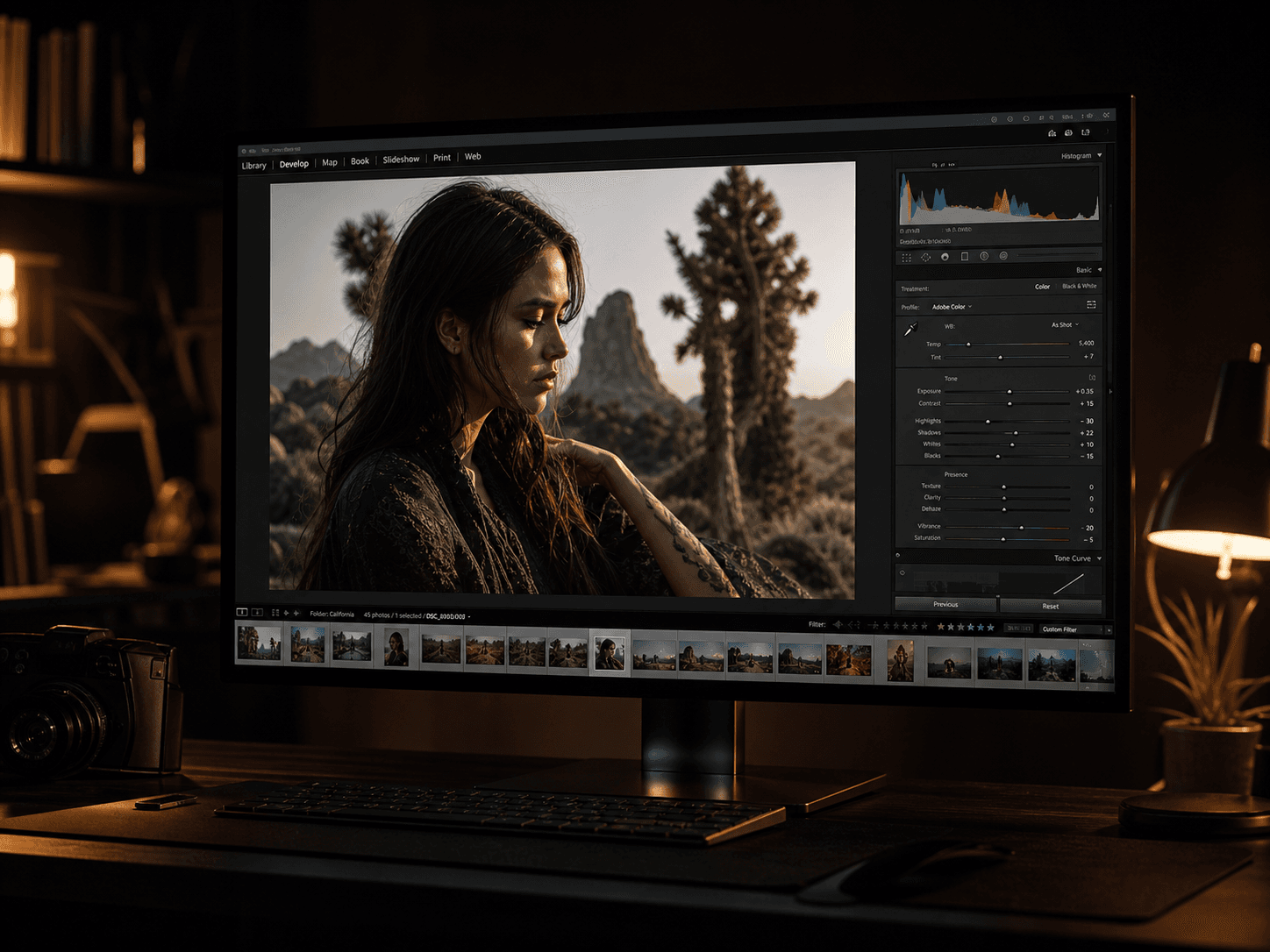Collapse the Tone Curve panel triangle

pyautogui.click(x=1100, y=558)
